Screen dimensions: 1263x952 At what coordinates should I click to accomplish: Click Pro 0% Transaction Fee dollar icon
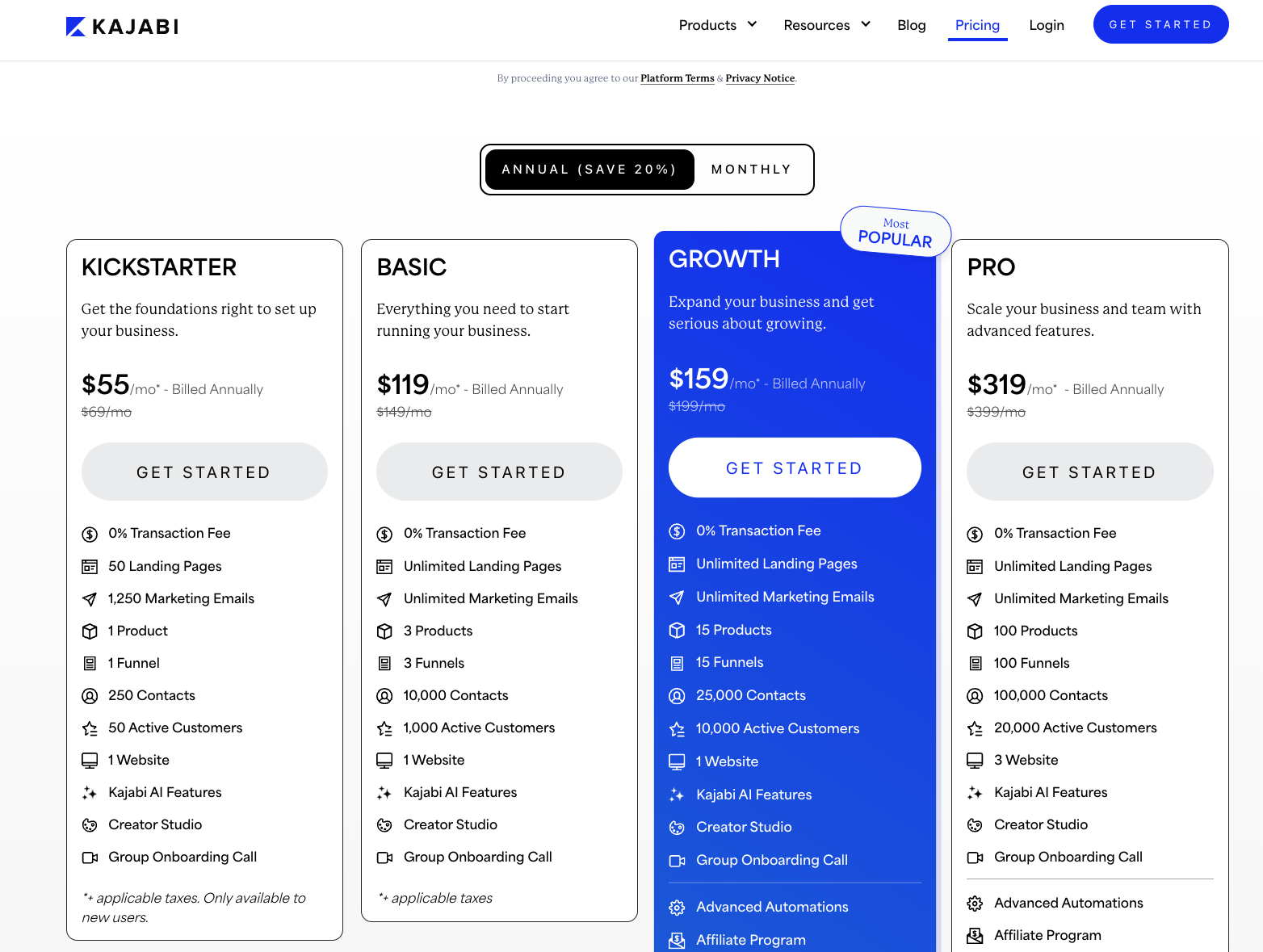coord(975,534)
